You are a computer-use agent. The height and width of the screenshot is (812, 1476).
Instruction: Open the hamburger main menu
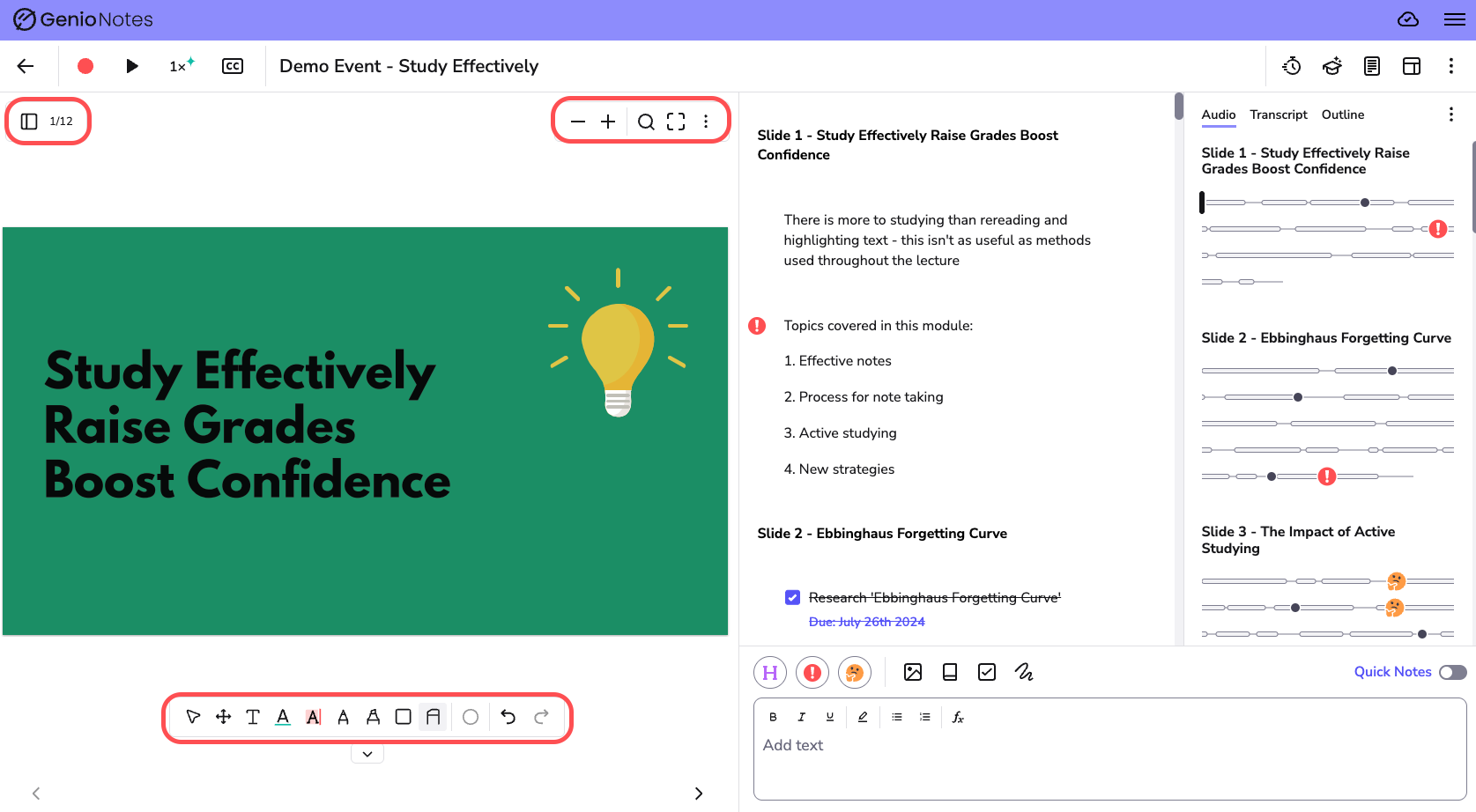pyautogui.click(x=1455, y=19)
